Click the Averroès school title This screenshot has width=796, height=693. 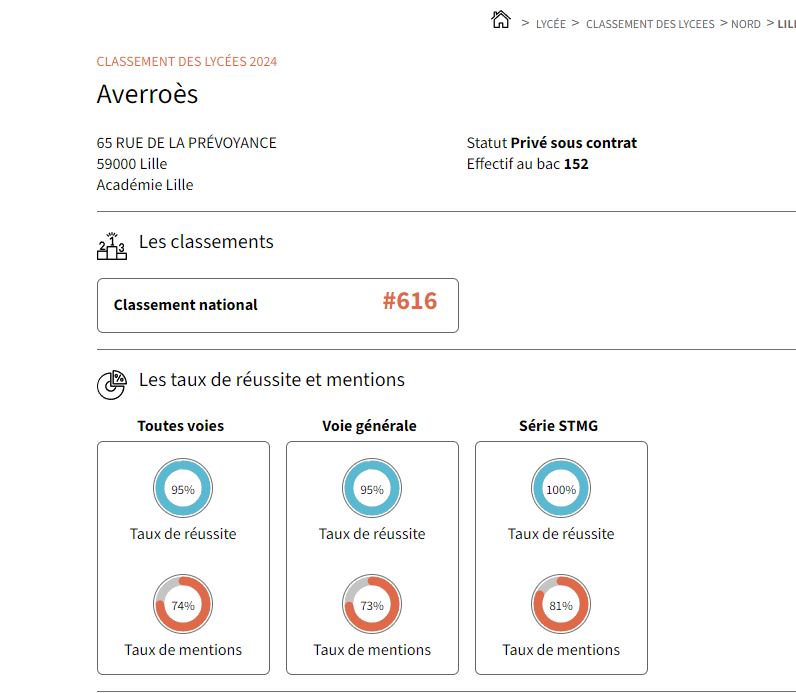tap(147, 94)
